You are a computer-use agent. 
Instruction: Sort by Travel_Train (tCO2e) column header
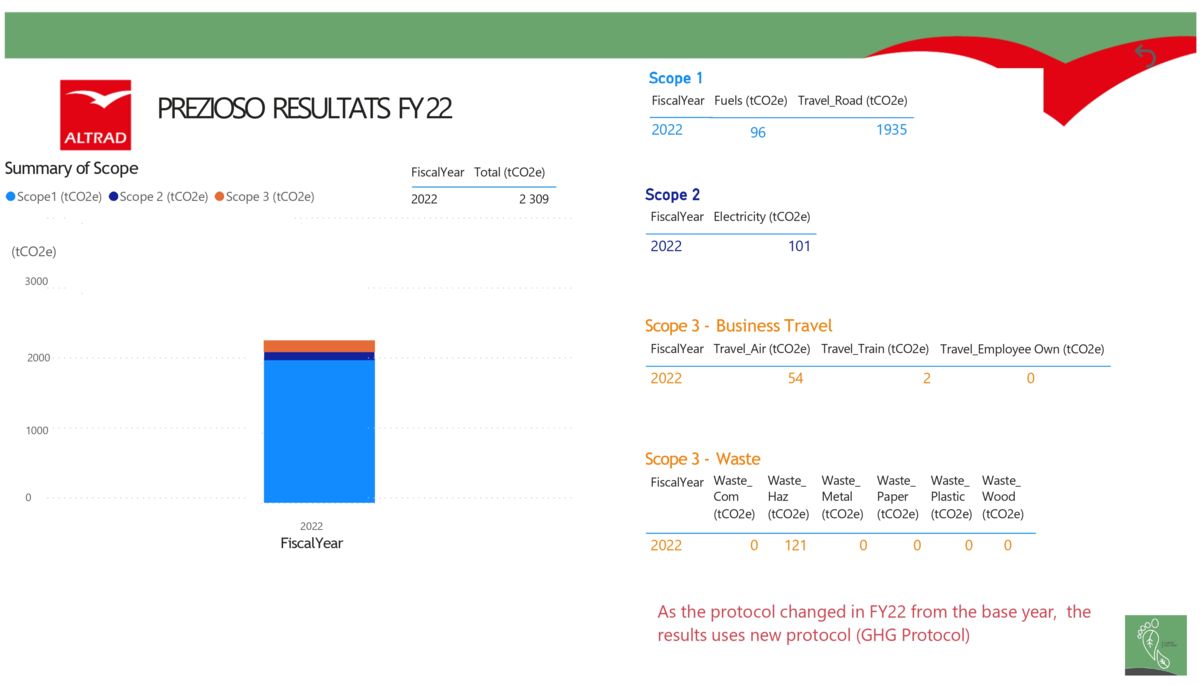coord(875,349)
